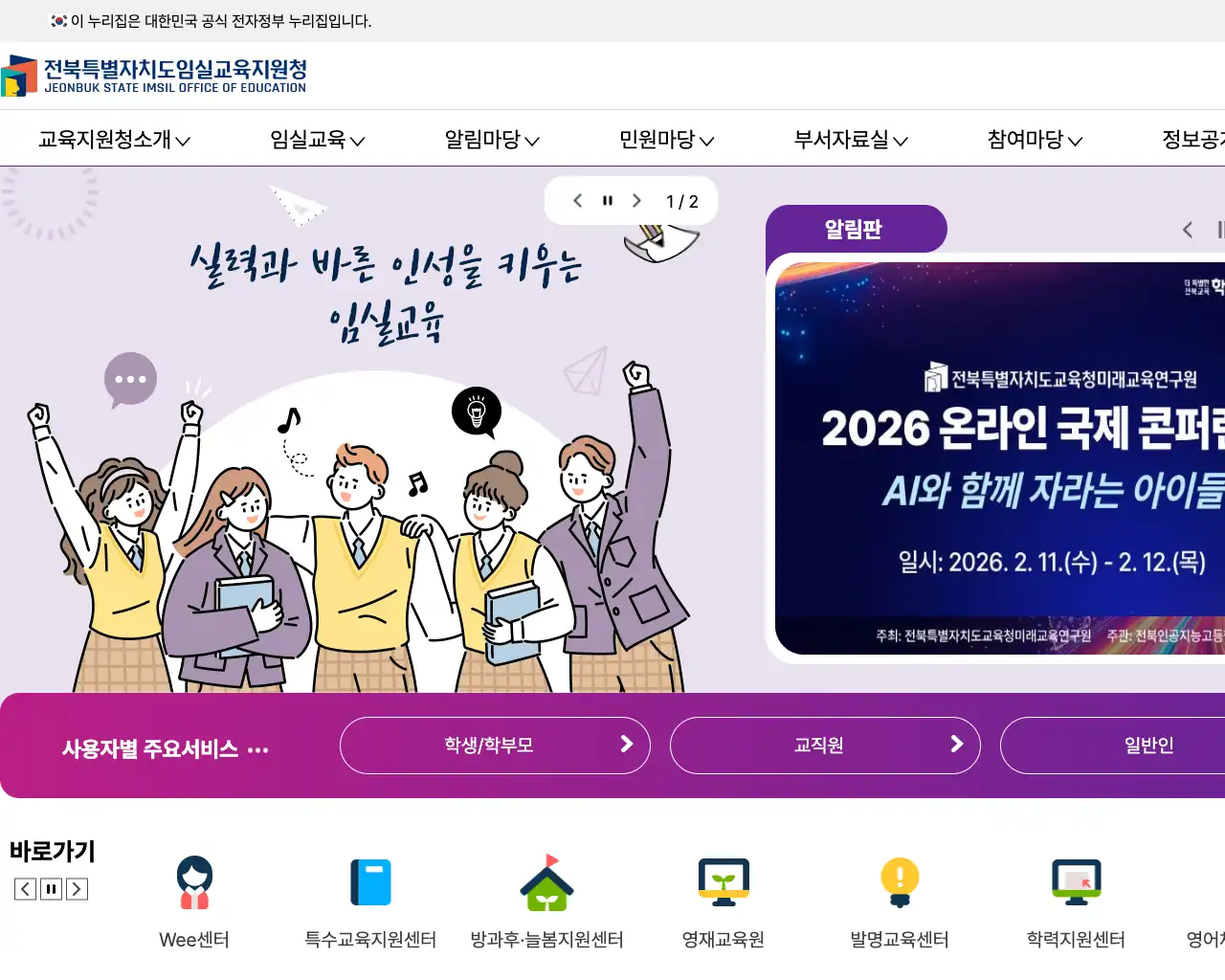This screenshot has width=1225, height=980.
Task: Open the 방과후·늘봄지원센터 house icon
Action: tap(546, 882)
